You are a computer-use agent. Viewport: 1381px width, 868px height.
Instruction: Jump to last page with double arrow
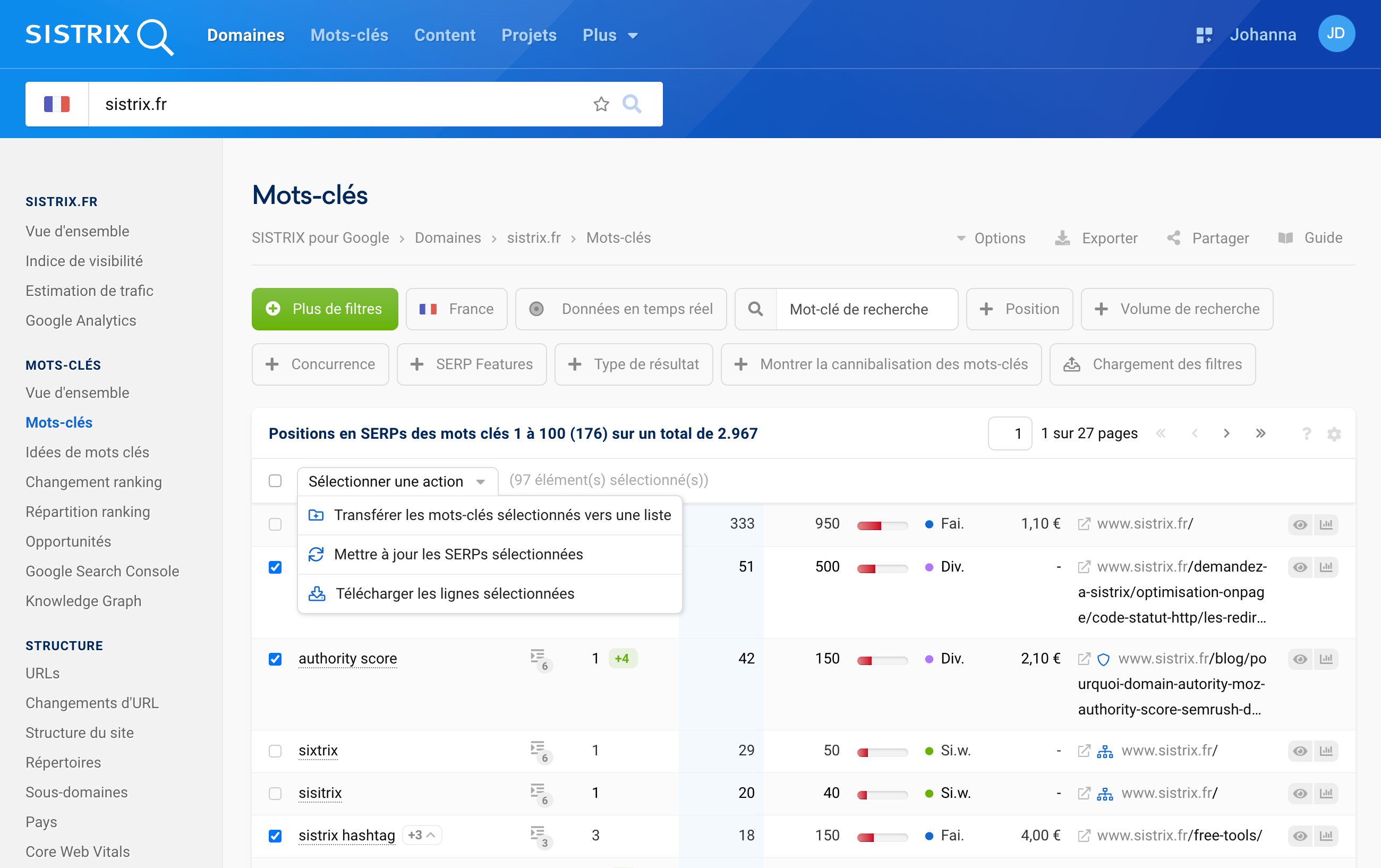1260,433
